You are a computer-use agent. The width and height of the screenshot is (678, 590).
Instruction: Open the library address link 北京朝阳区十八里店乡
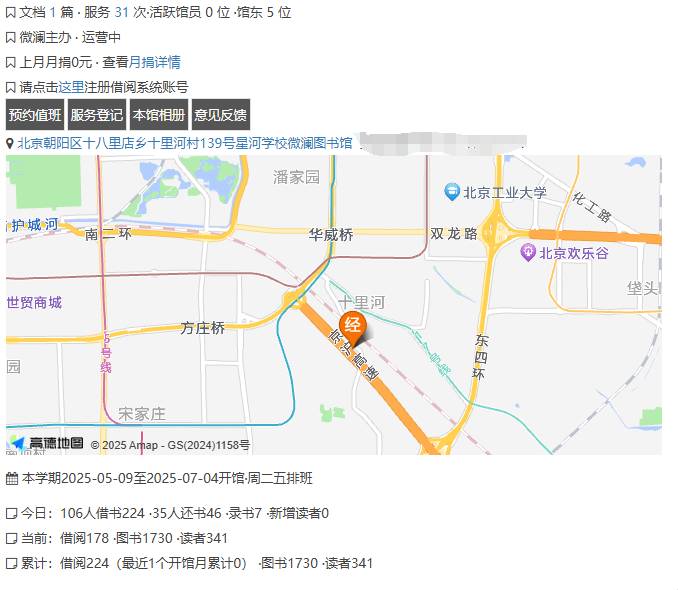[185, 143]
